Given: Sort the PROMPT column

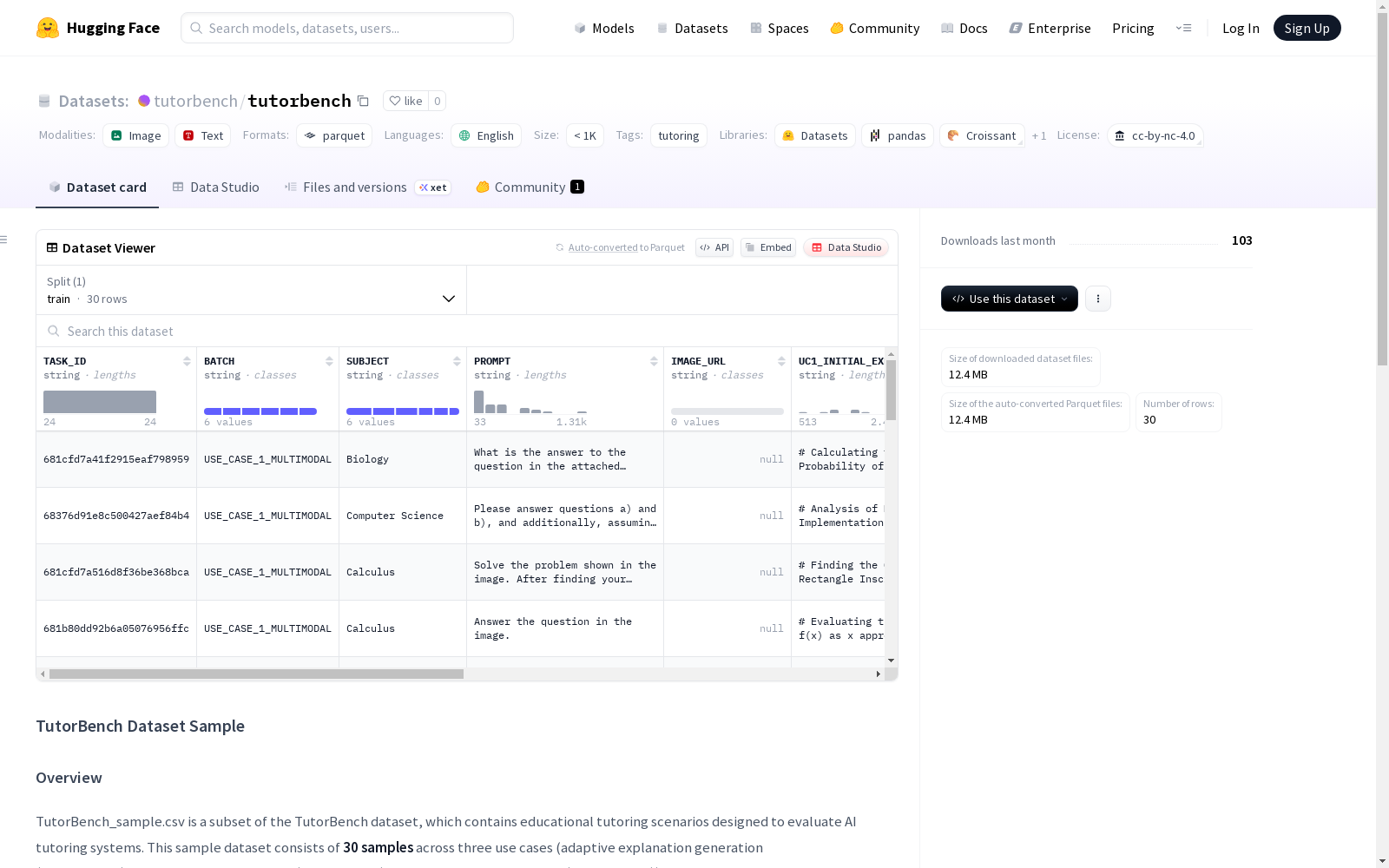Looking at the screenshot, I should click(654, 361).
